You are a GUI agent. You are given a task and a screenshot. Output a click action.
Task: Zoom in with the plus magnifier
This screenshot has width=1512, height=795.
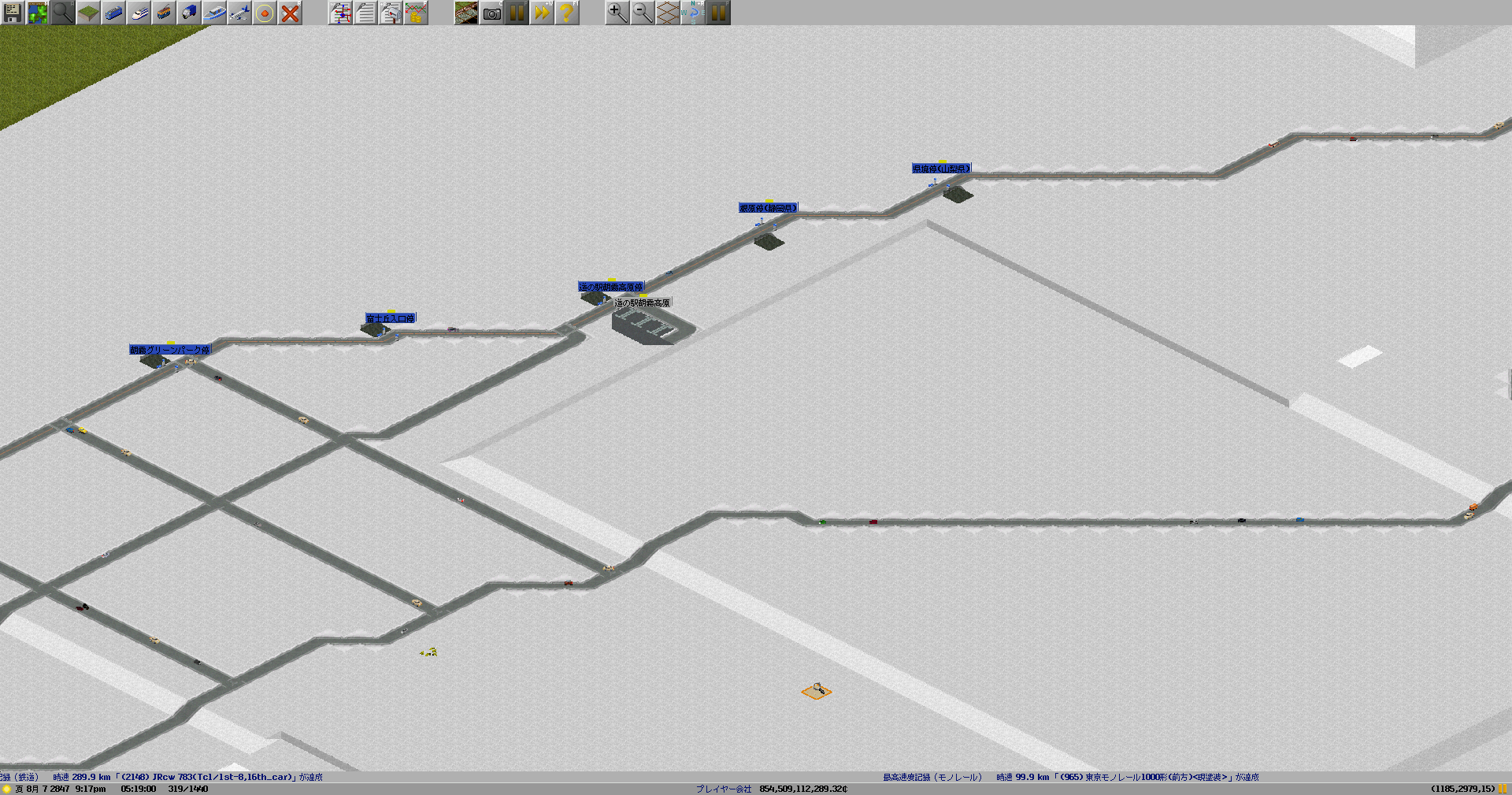(617, 13)
